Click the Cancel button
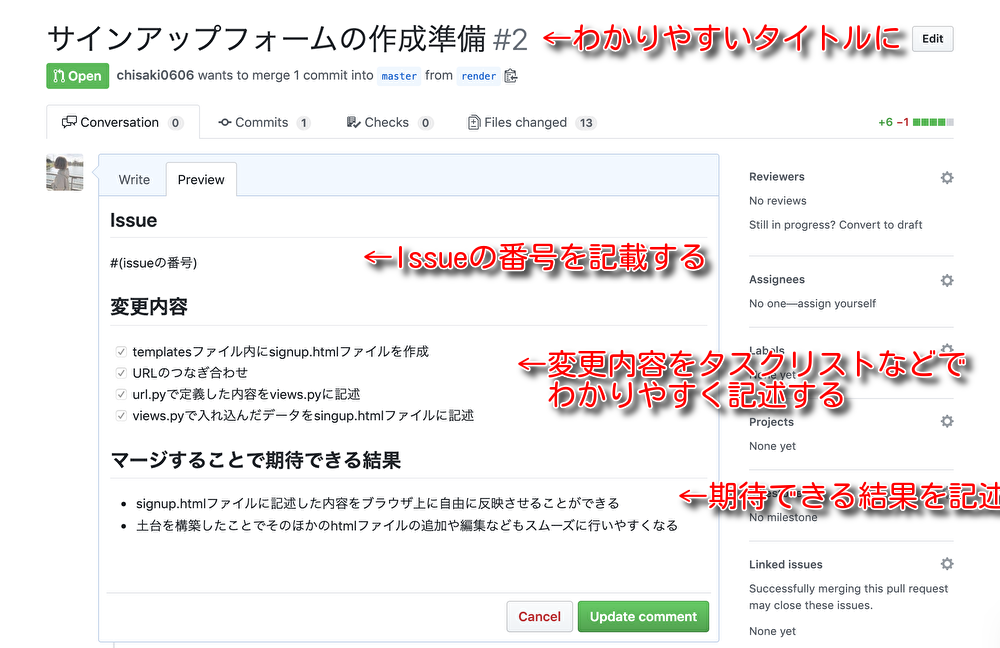1000x648 pixels. [540, 617]
